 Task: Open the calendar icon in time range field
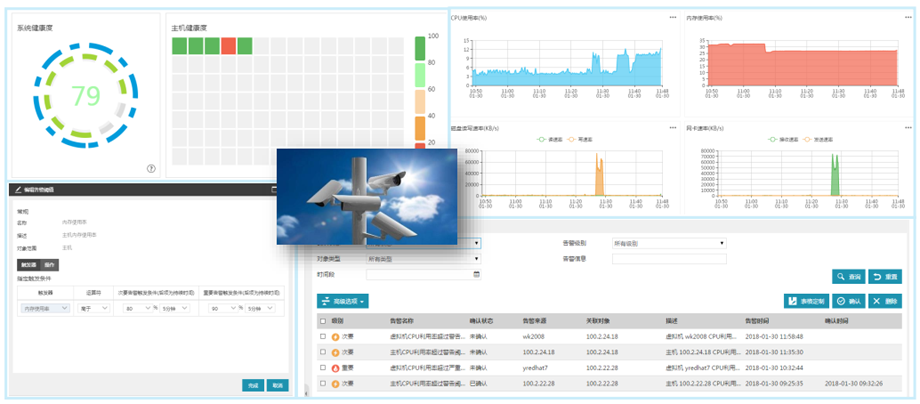pyautogui.click(x=476, y=273)
